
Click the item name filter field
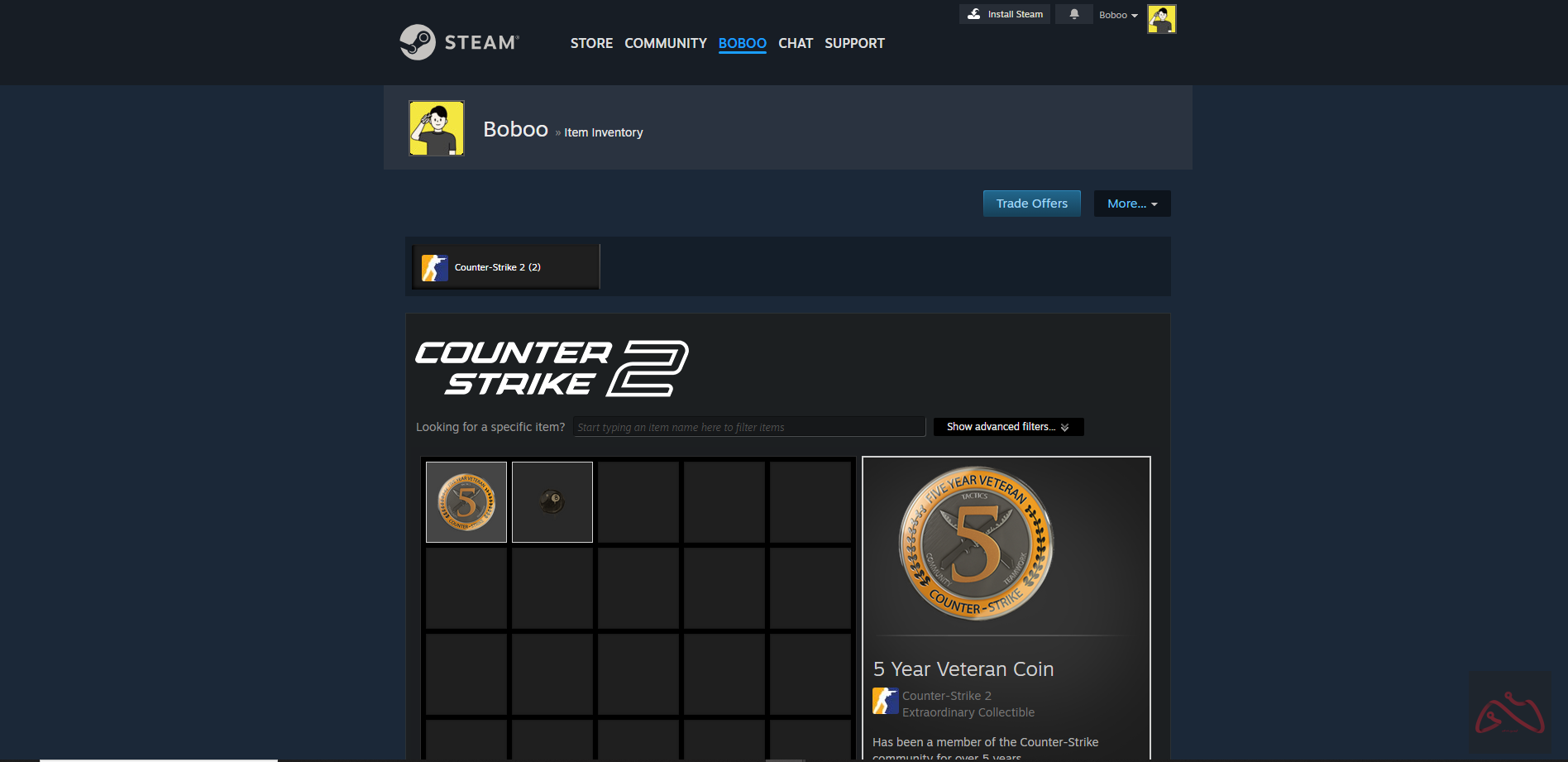748,427
